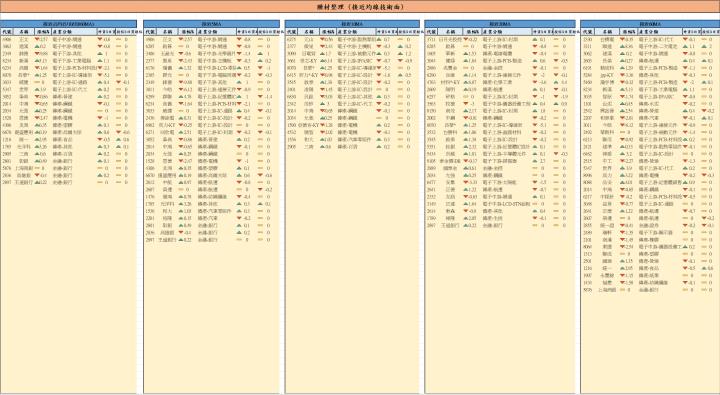
Task: Select the 接近5MA group header
Action: 211,24
